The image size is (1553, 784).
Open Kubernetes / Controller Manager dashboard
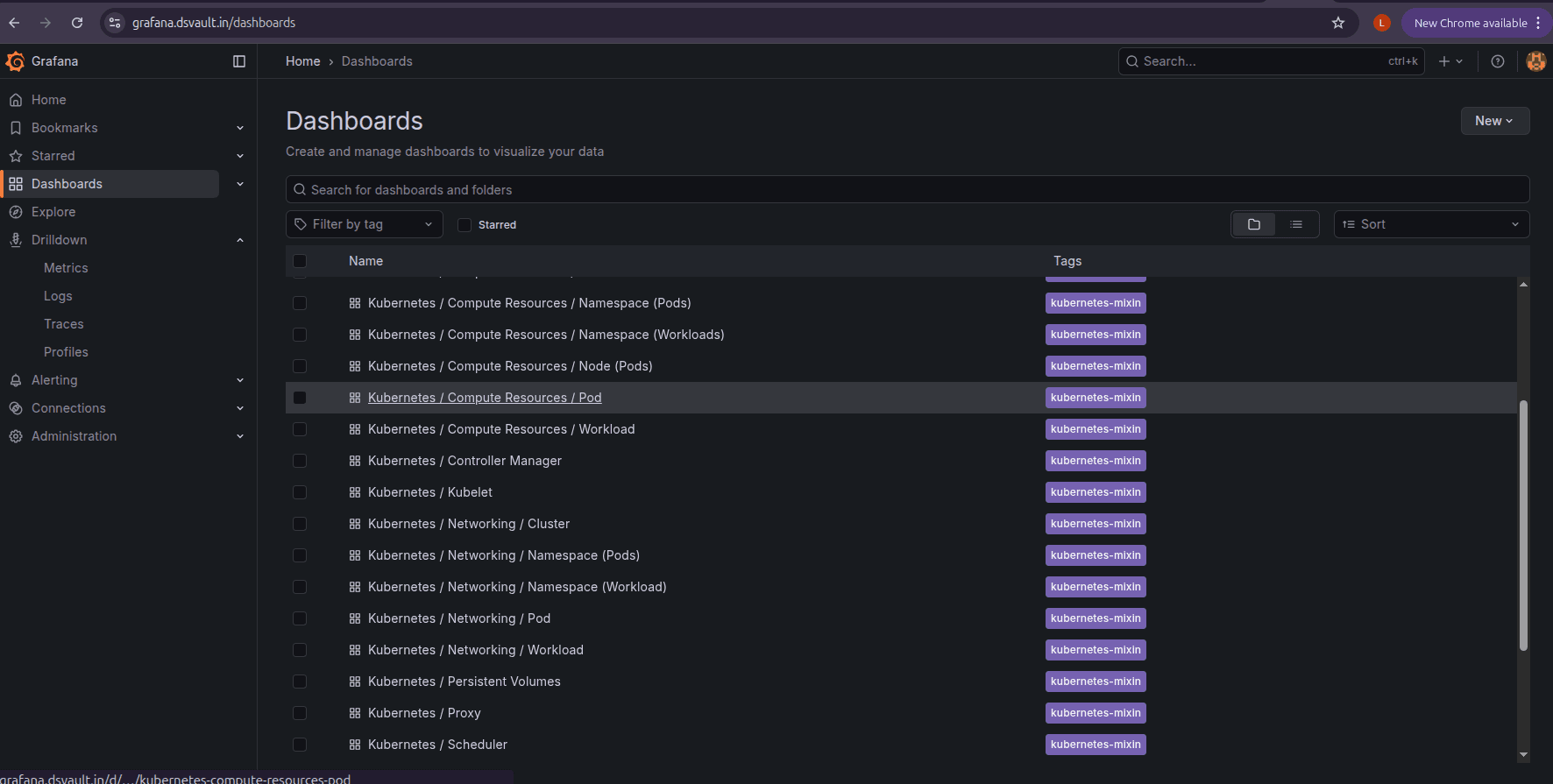pos(464,461)
